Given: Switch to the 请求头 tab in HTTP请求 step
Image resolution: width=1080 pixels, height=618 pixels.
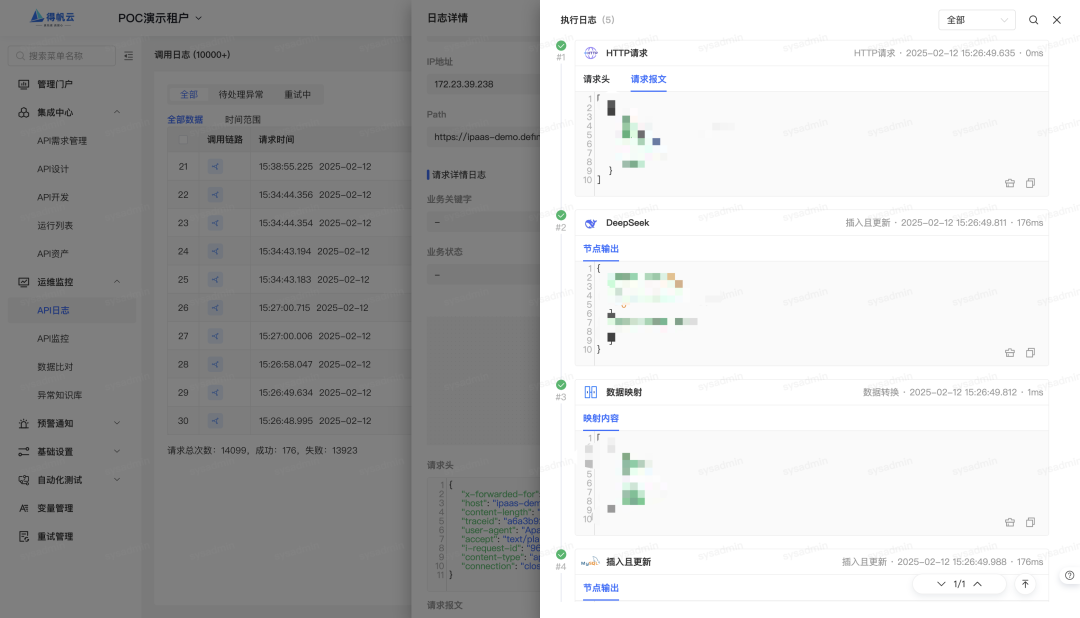Looking at the screenshot, I should click(x=596, y=79).
